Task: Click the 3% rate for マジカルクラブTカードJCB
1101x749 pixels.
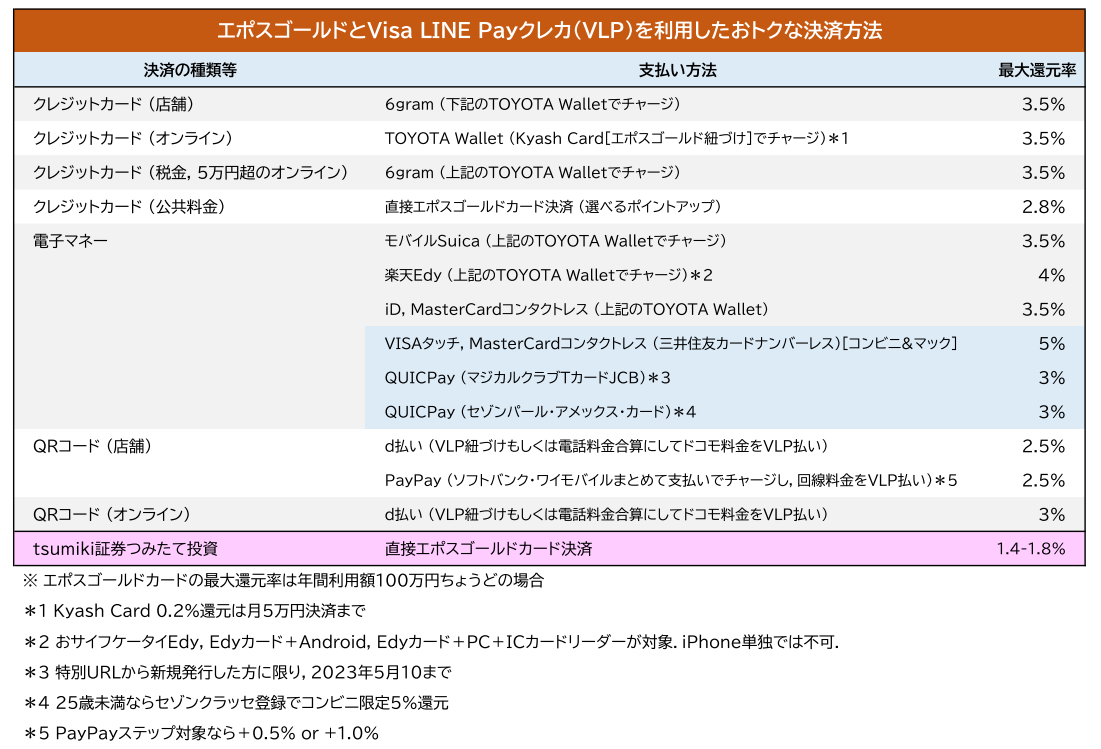Action: click(x=1051, y=378)
